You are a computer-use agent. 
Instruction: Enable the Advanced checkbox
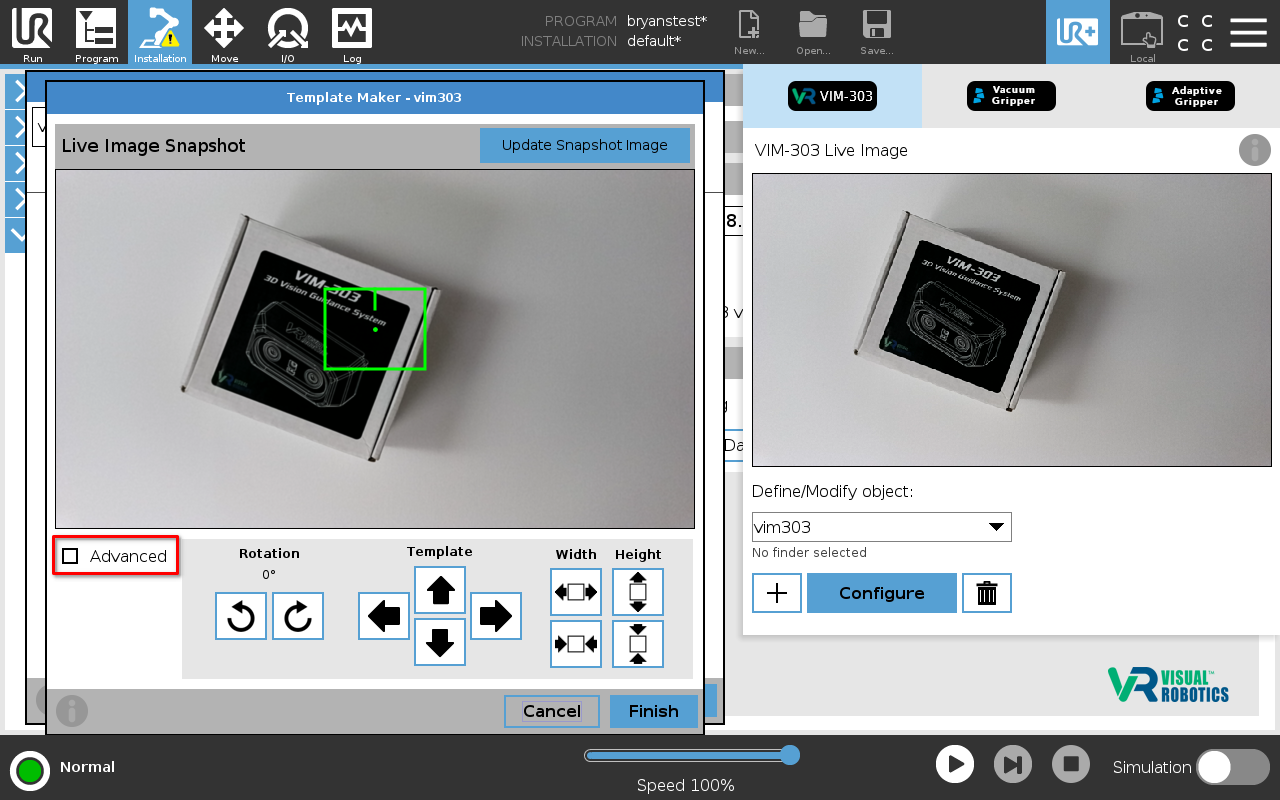(70, 556)
